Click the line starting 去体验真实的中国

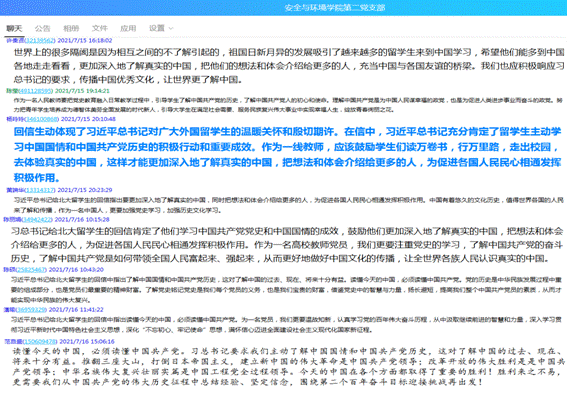[287, 162]
